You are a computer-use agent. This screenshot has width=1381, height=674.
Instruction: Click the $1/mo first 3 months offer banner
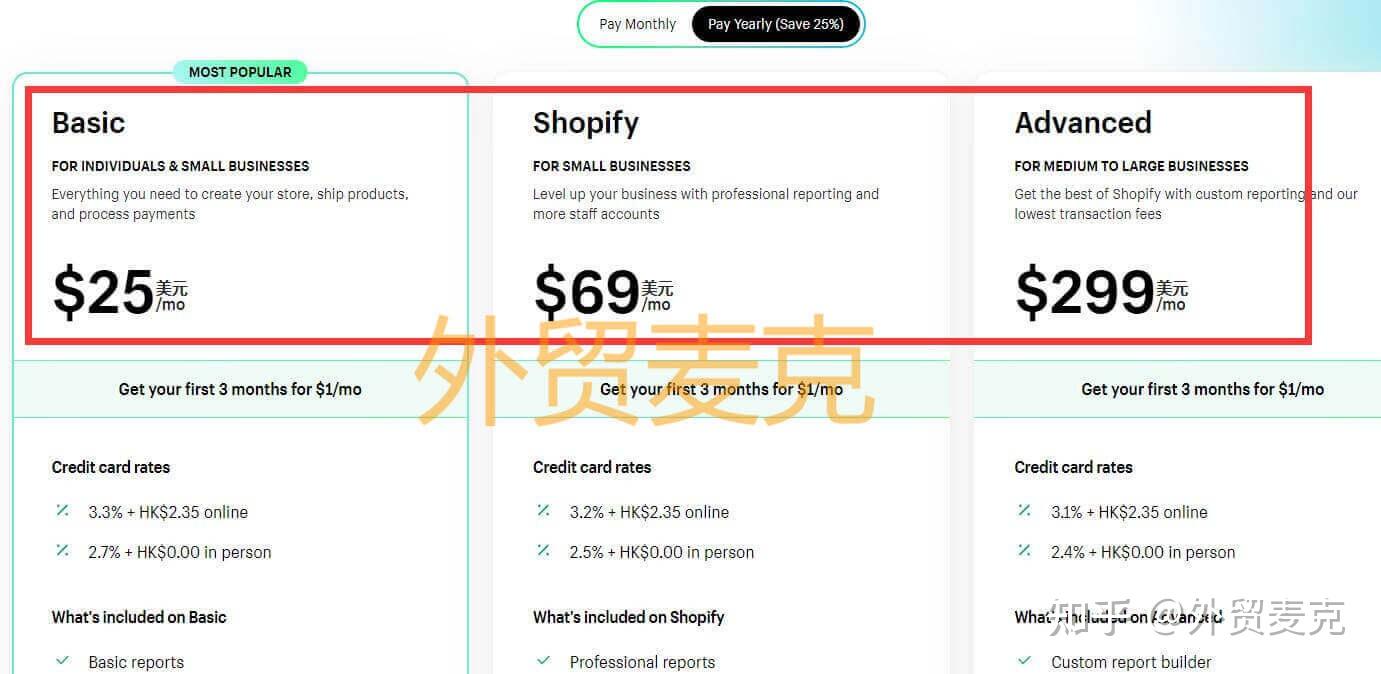tap(240, 389)
